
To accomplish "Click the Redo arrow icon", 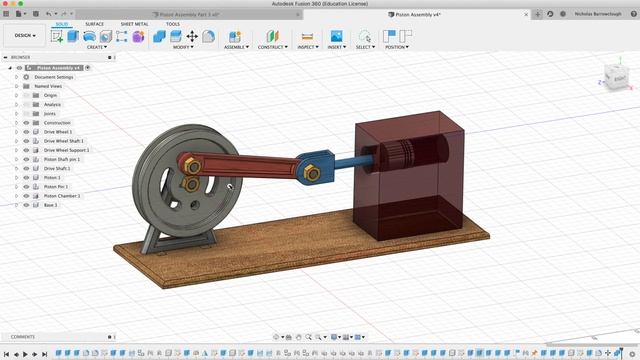I will [64, 14].
